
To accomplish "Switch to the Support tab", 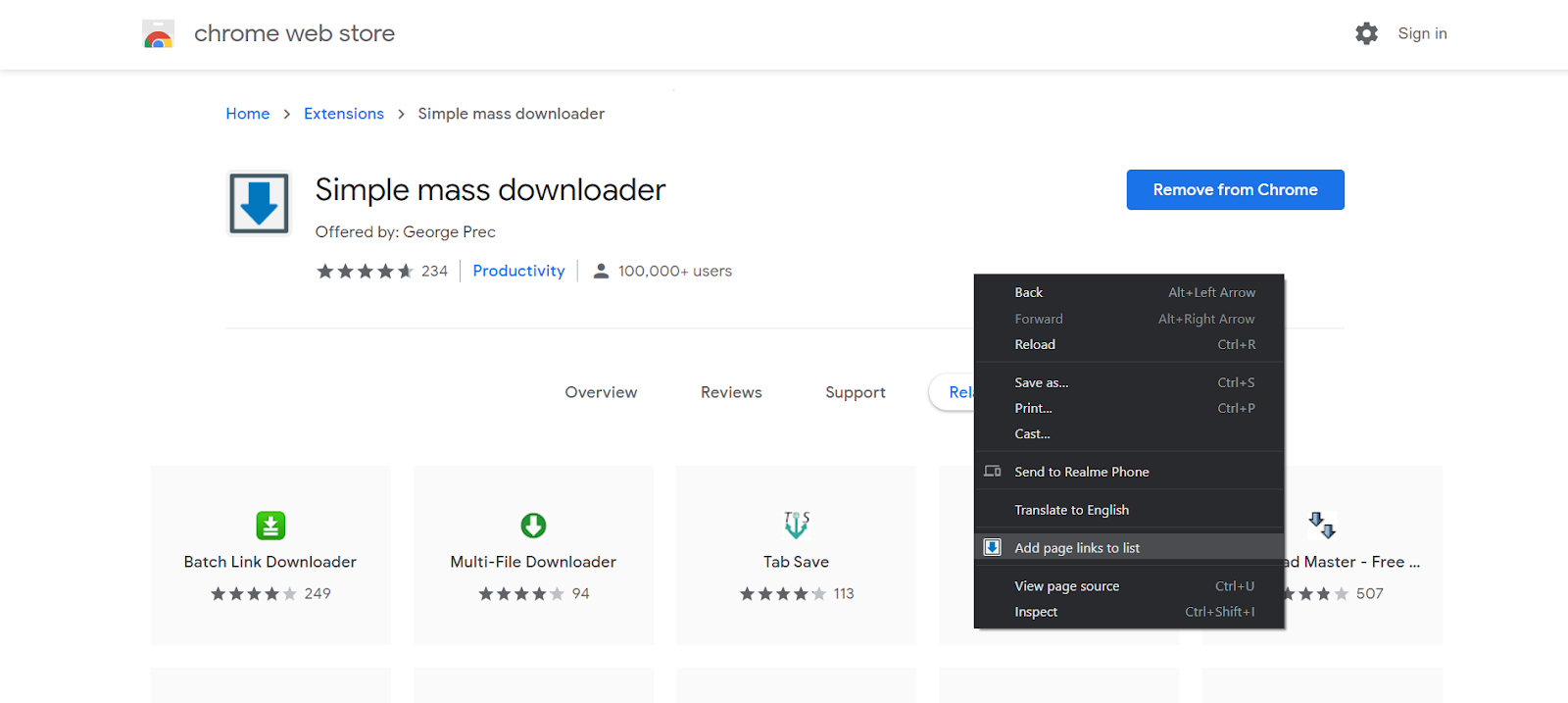I will 856,392.
